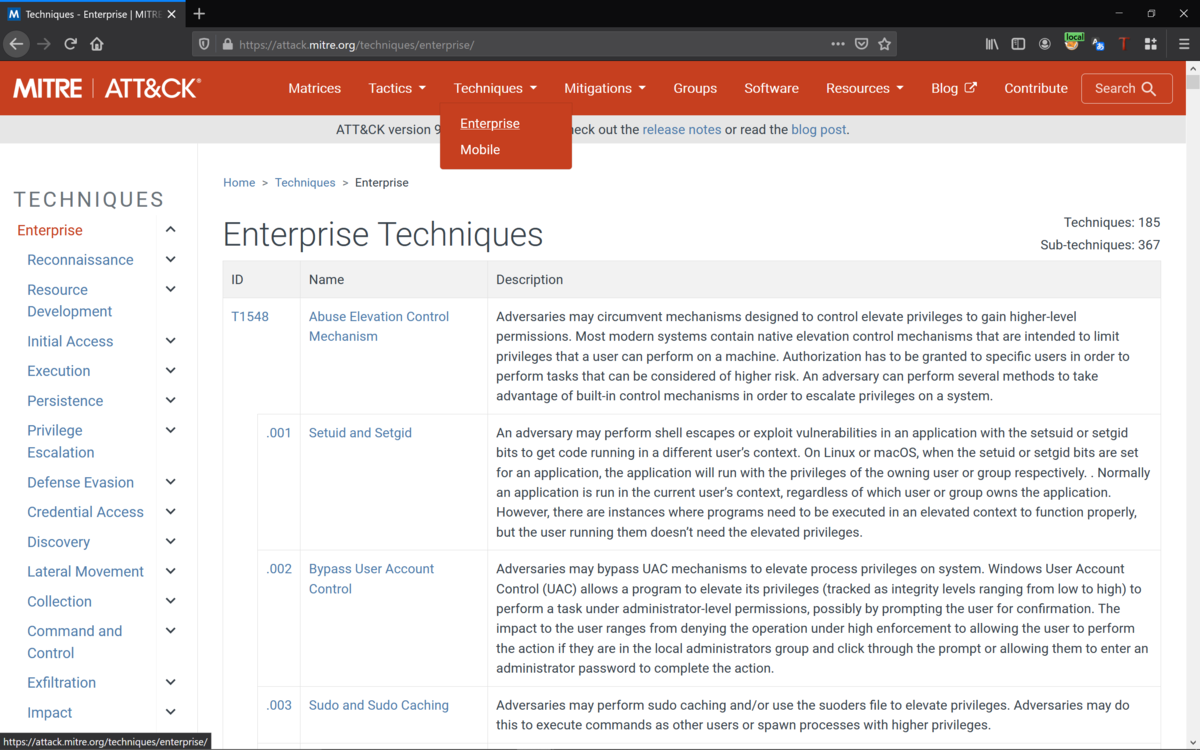Open the Setuid and Setgid sub-technique

pos(360,433)
